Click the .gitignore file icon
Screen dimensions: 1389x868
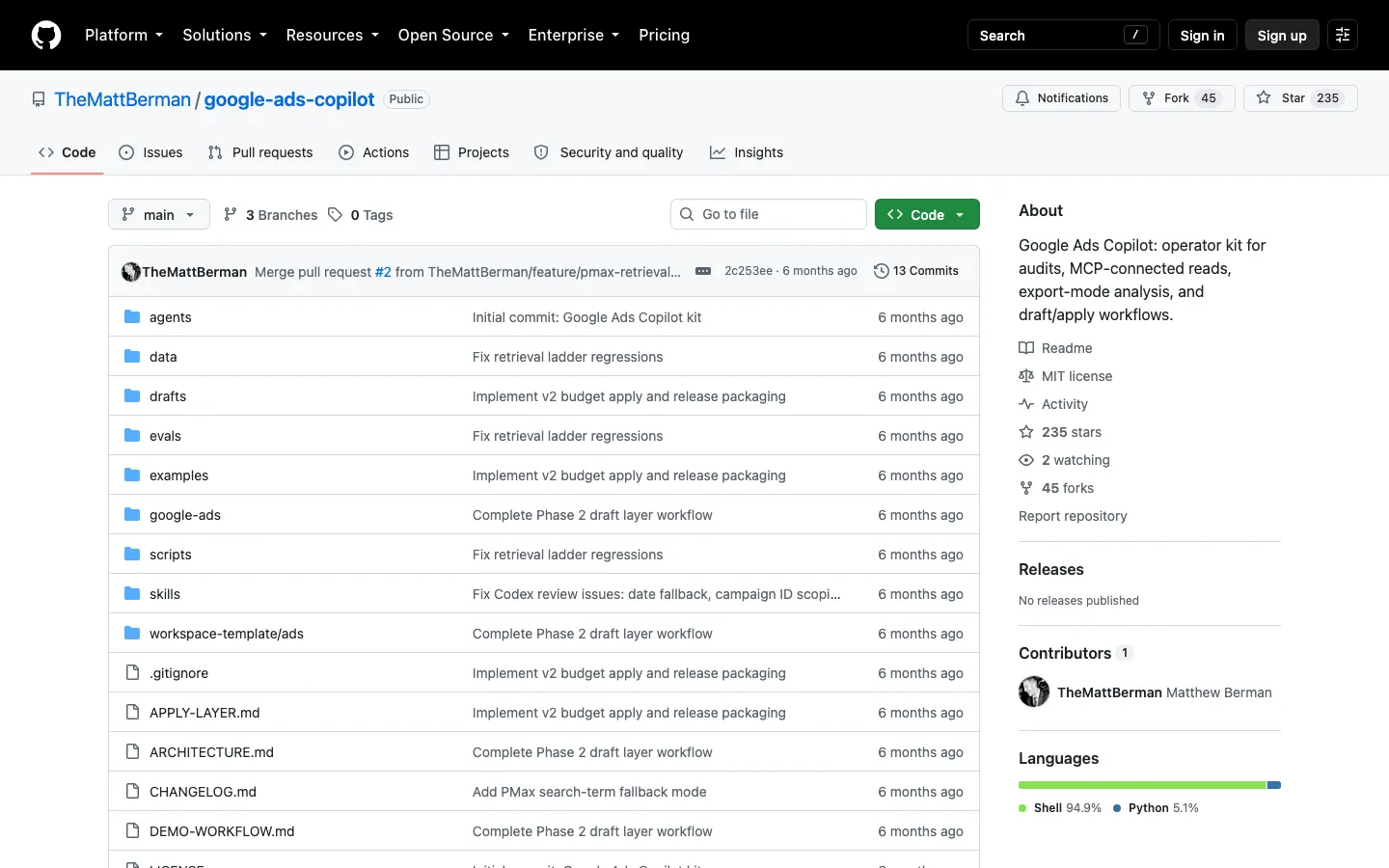[132, 673]
